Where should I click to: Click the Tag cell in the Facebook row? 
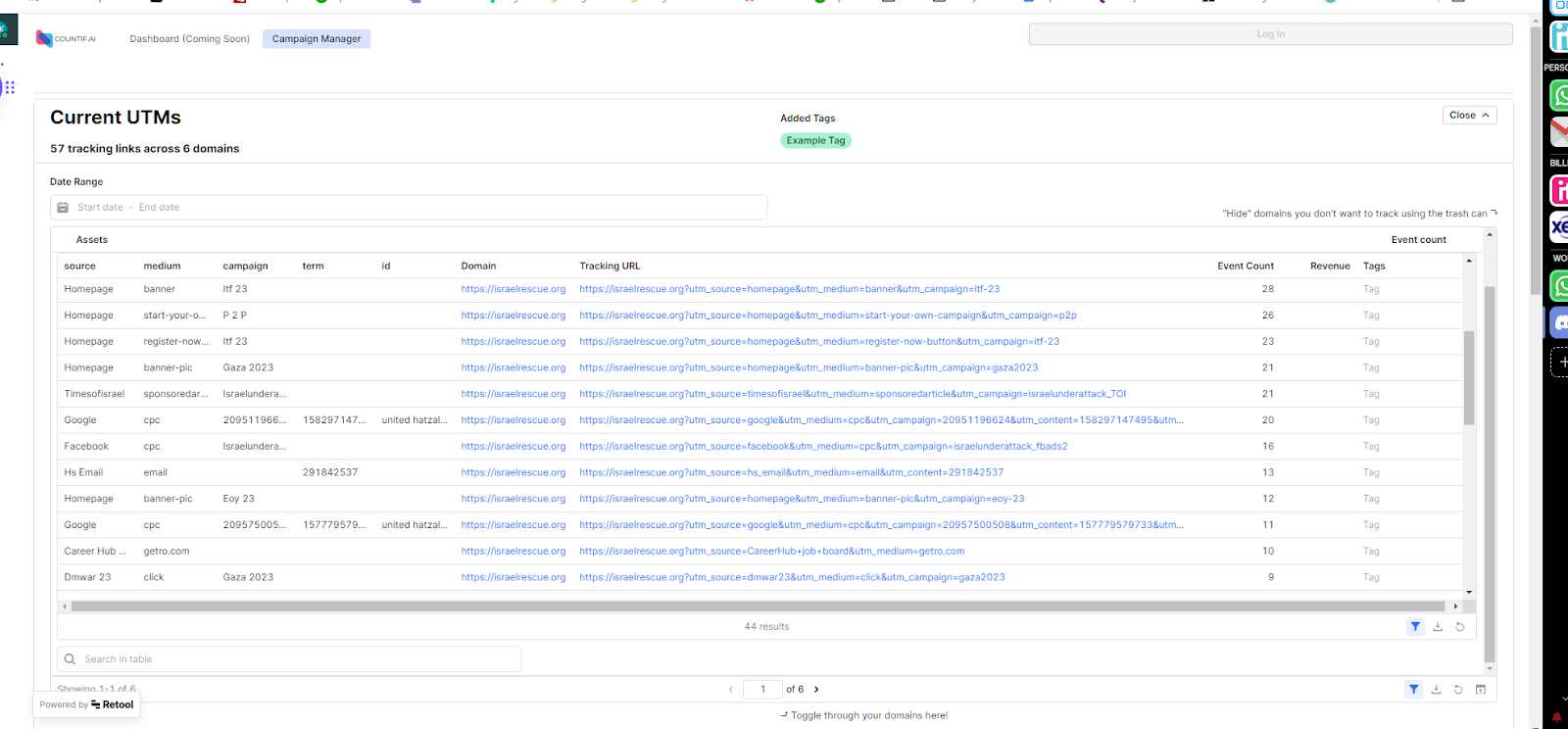click(x=1371, y=447)
